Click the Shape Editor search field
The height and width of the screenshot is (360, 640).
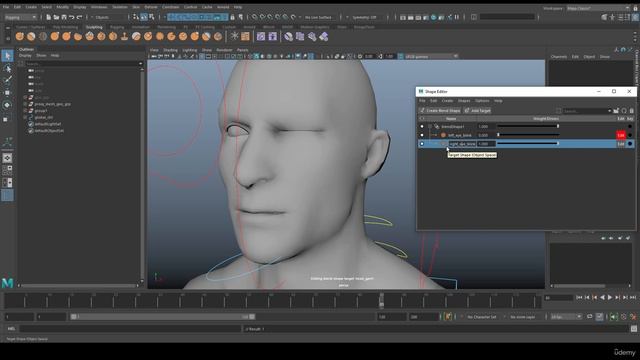coord(587,111)
